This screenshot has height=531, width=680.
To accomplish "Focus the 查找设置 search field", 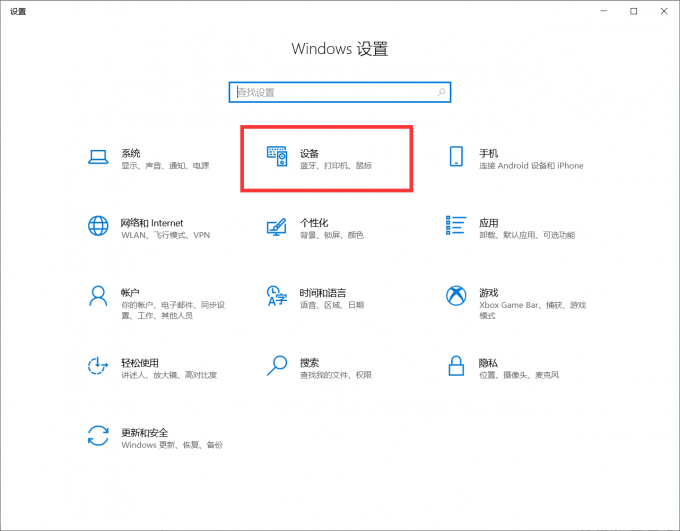I will [x=340, y=92].
